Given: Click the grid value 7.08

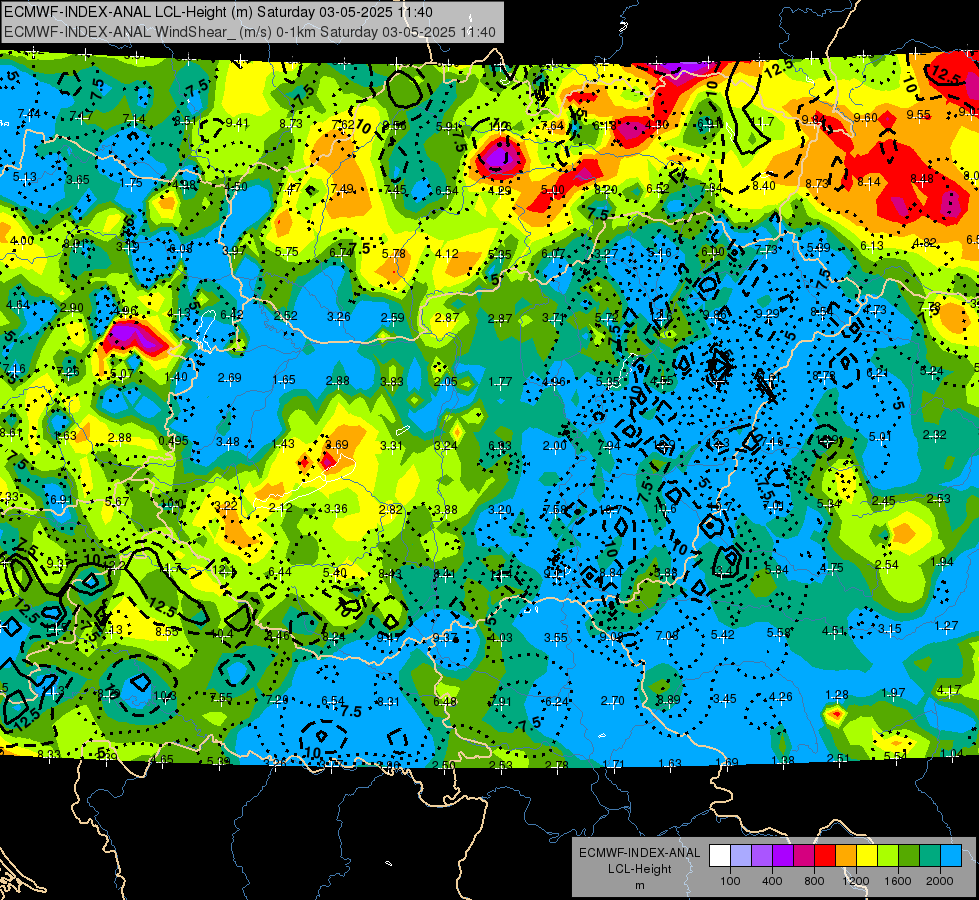Looking at the screenshot, I should pos(666,636).
